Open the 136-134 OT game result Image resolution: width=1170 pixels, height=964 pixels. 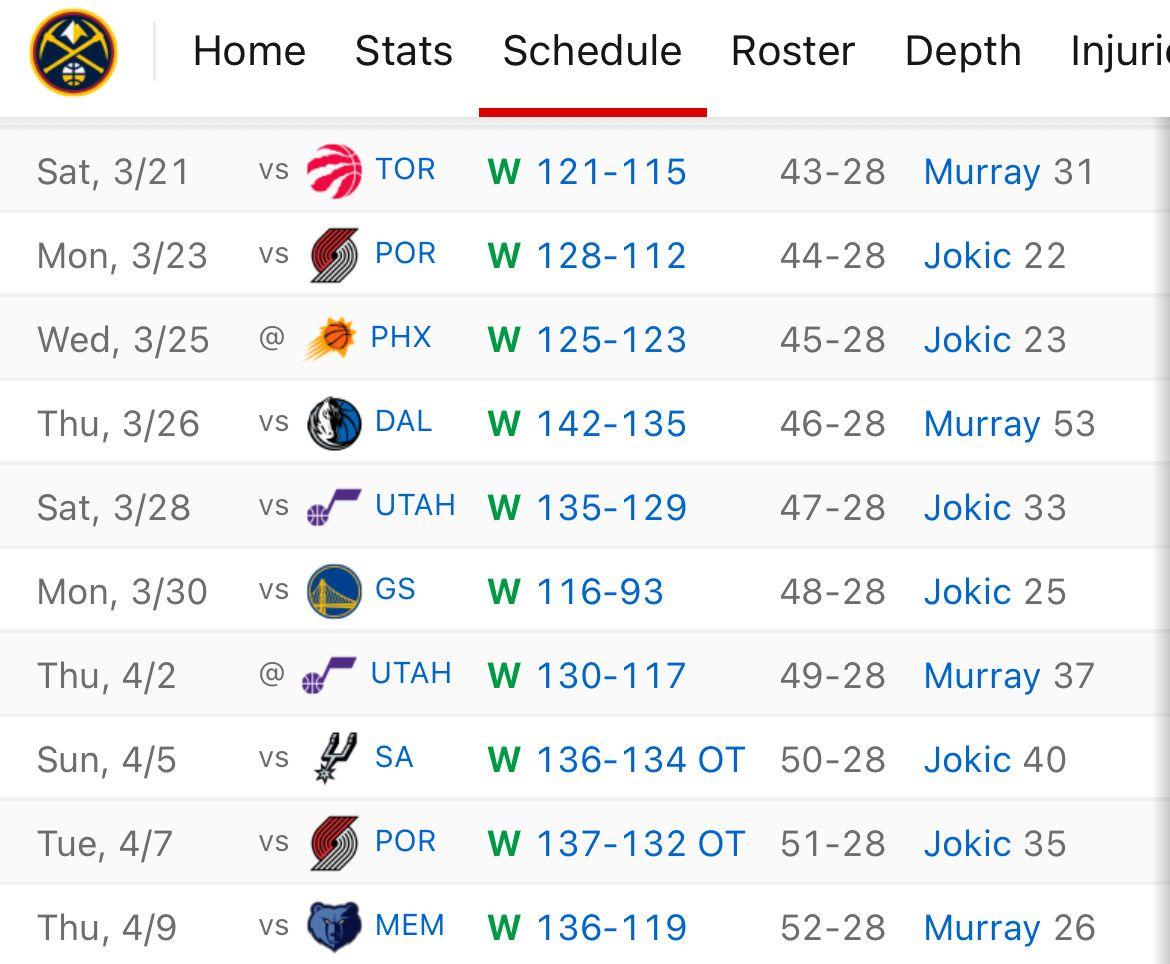640,760
